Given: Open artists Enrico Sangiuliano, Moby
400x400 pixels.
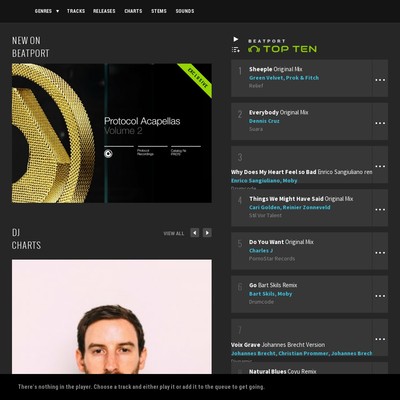Looking at the screenshot, I should tap(264, 181).
